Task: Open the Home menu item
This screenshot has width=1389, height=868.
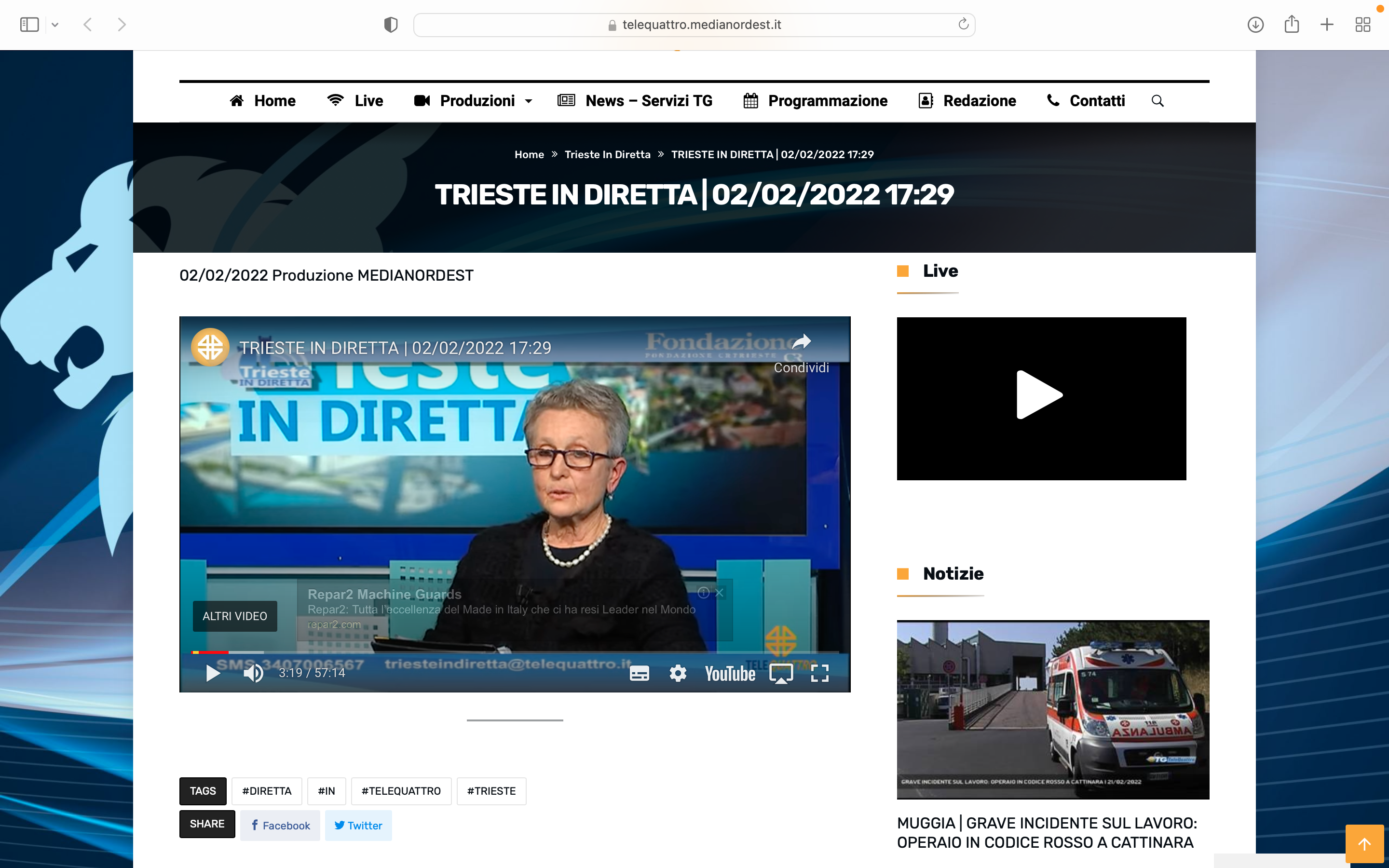Action: tap(262, 101)
